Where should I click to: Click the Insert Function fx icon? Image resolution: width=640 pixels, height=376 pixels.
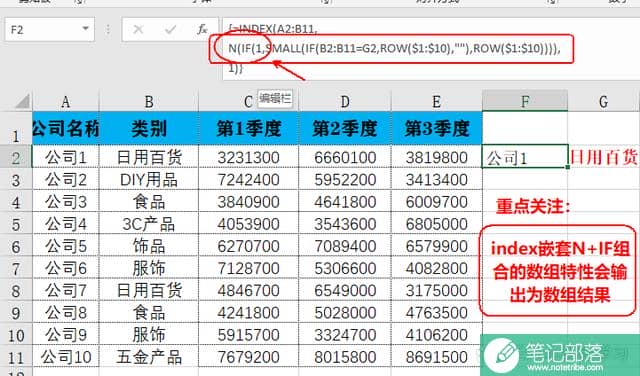202,29
